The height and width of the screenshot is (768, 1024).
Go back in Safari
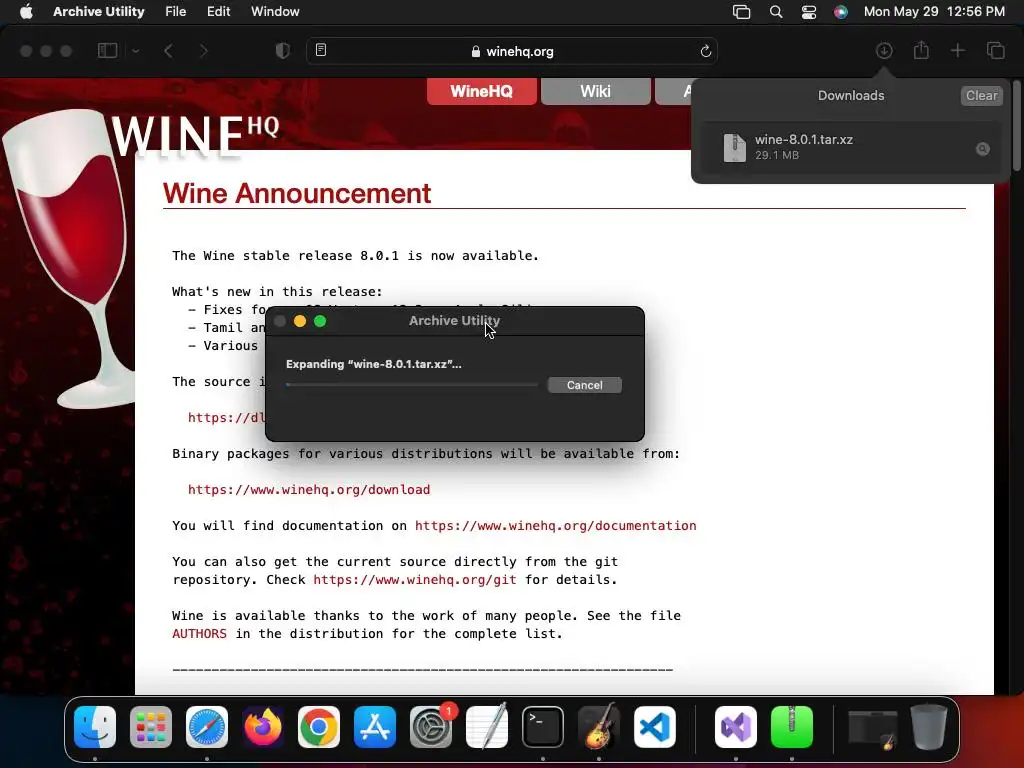pos(168,51)
